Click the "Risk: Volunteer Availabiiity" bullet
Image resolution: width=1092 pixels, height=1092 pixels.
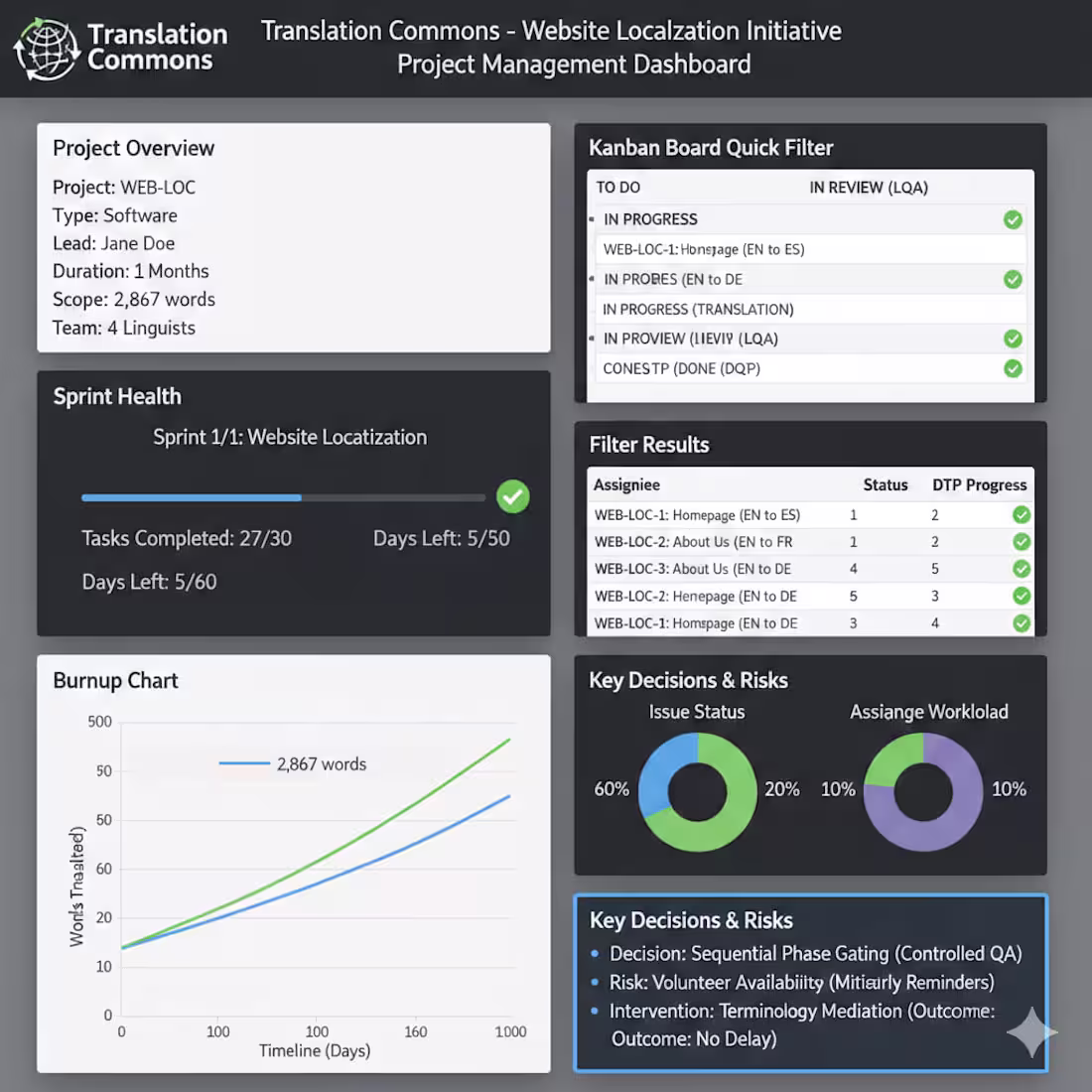(801, 982)
